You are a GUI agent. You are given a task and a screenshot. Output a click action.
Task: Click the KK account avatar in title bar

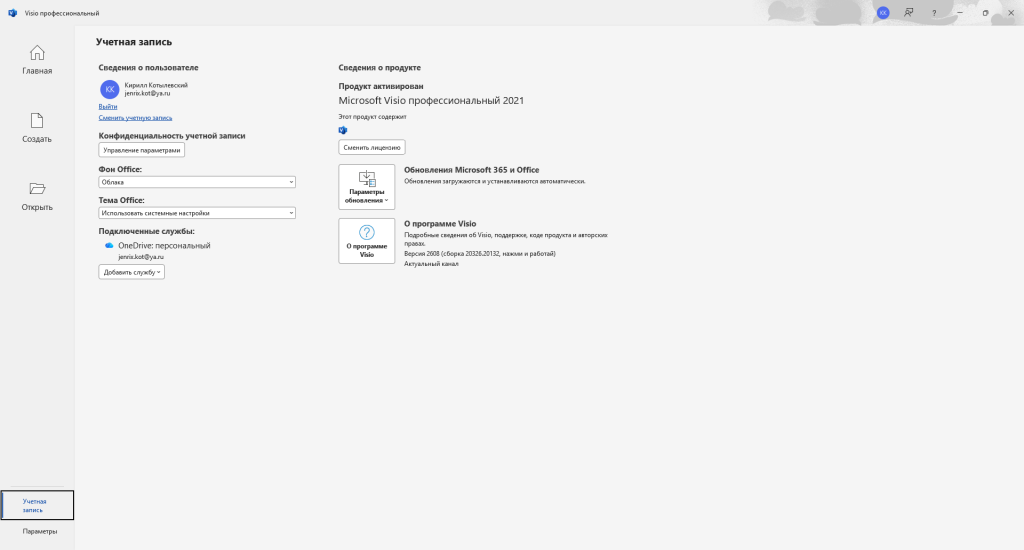[x=883, y=13]
